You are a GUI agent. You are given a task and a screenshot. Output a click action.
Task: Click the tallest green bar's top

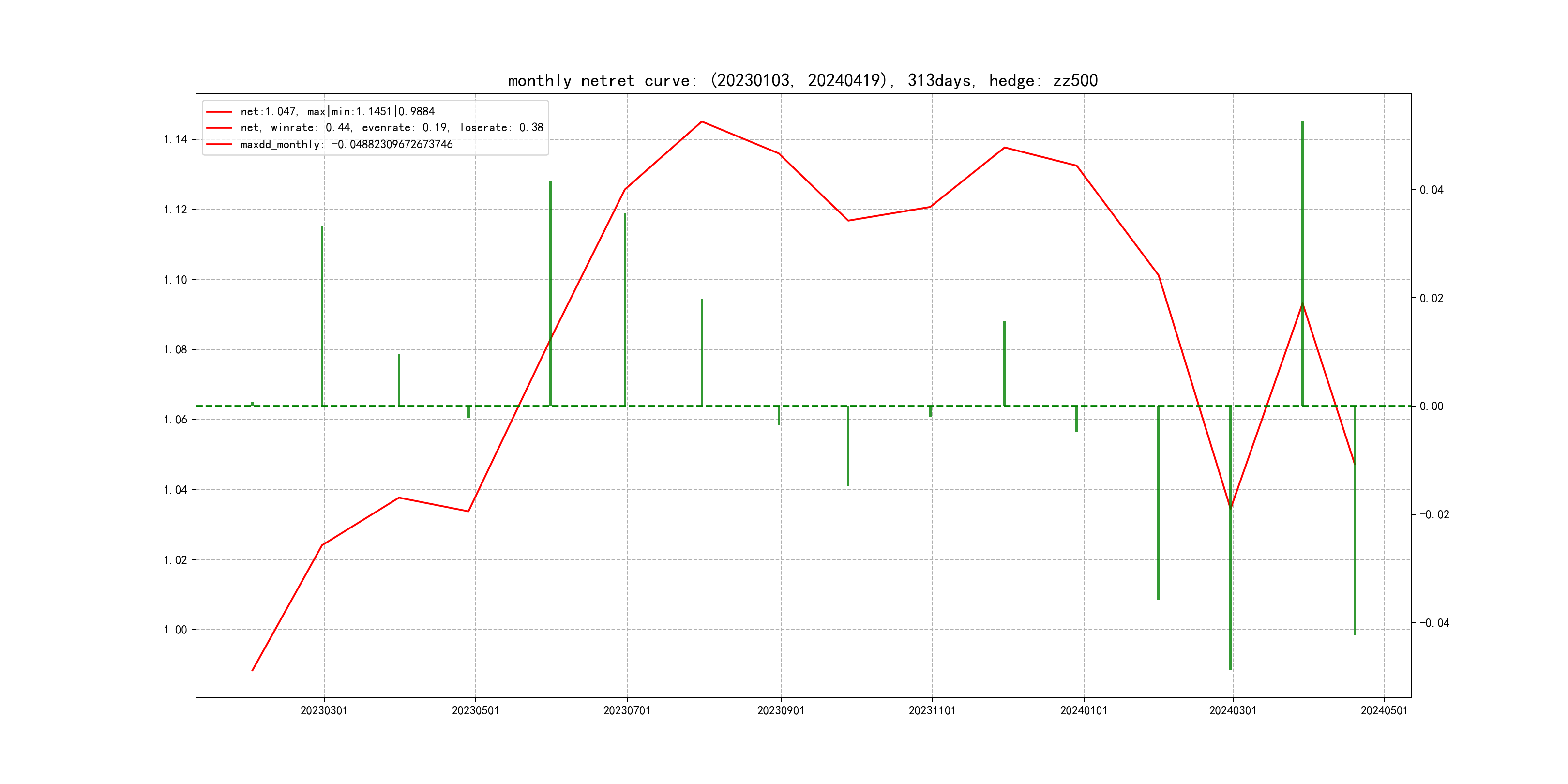[x=1302, y=123]
